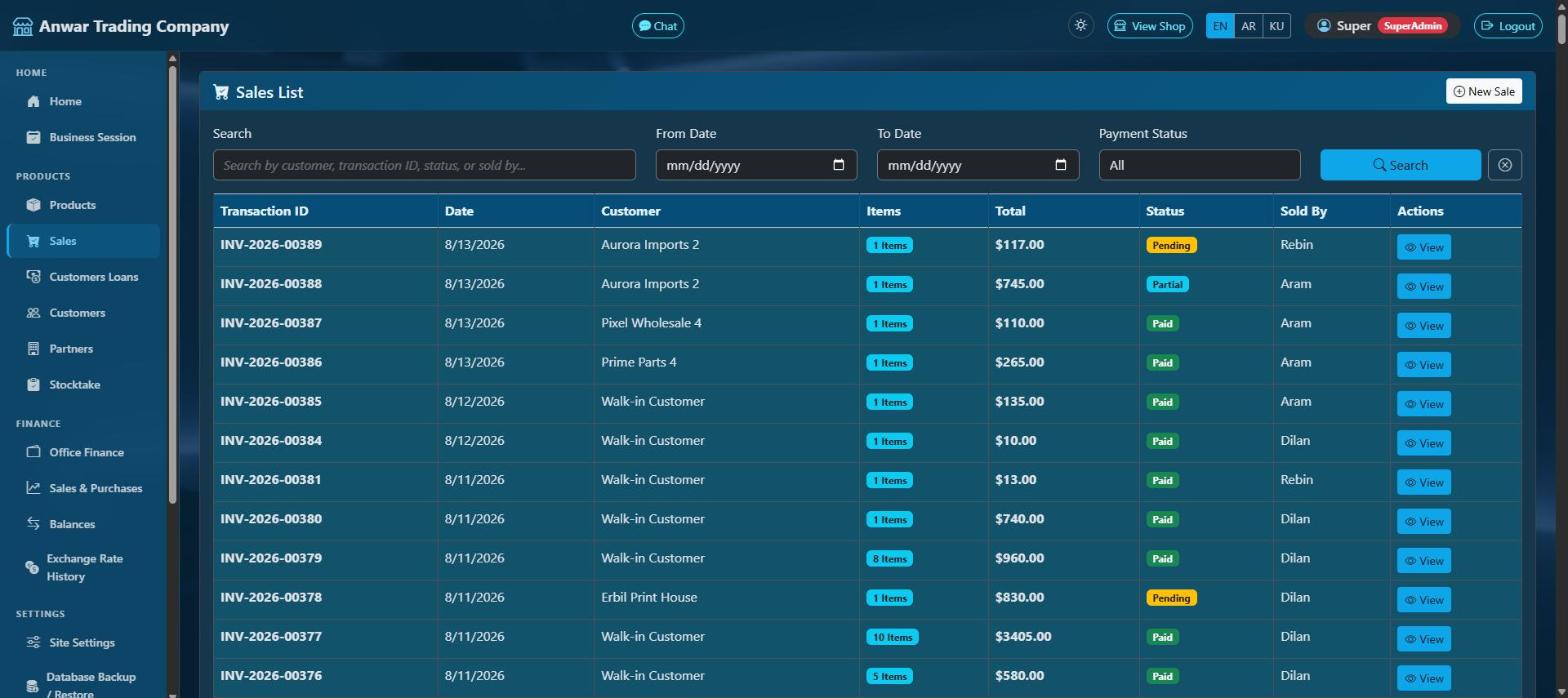Create a New Sale
Screen dimensions: 1568x698
1484,91
